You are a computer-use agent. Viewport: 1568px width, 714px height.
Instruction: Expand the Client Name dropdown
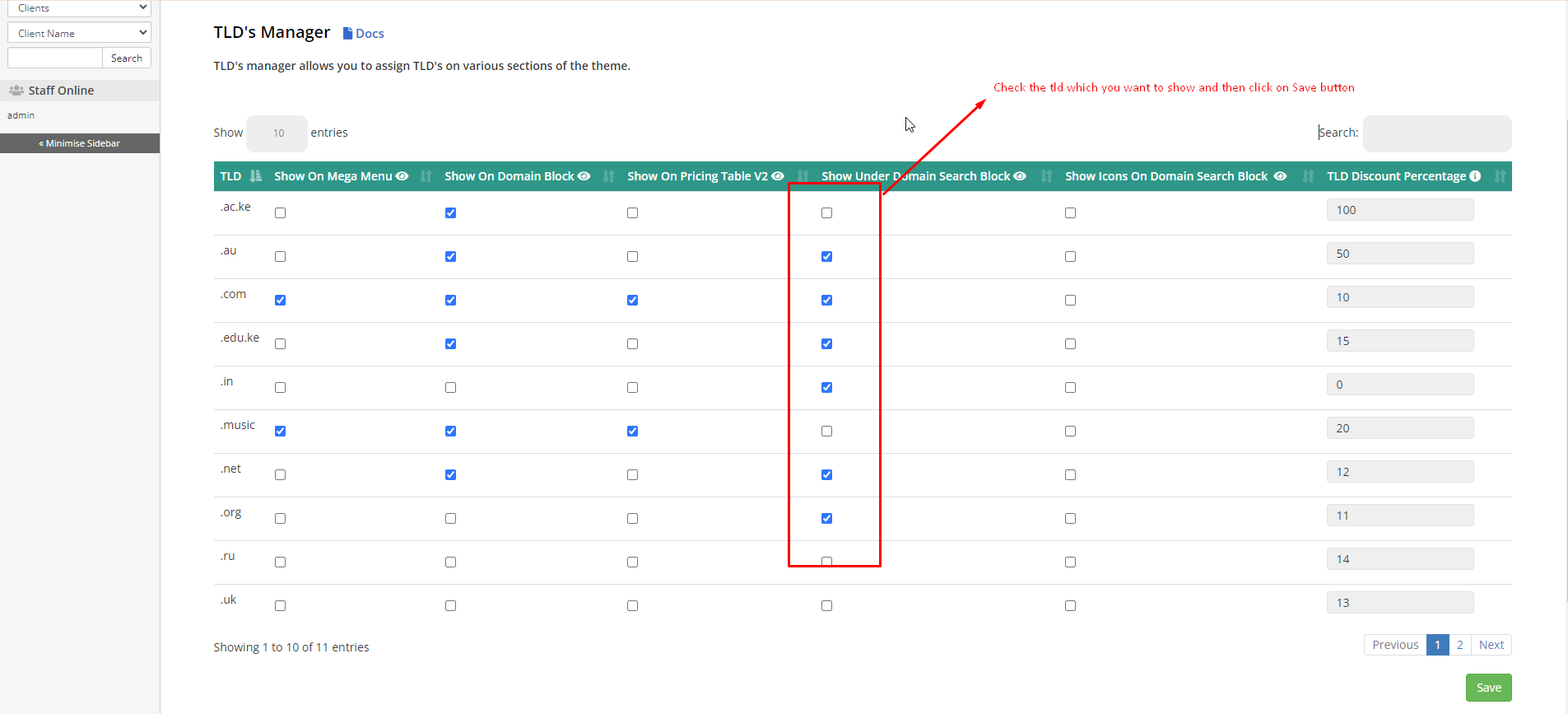coord(79,33)
